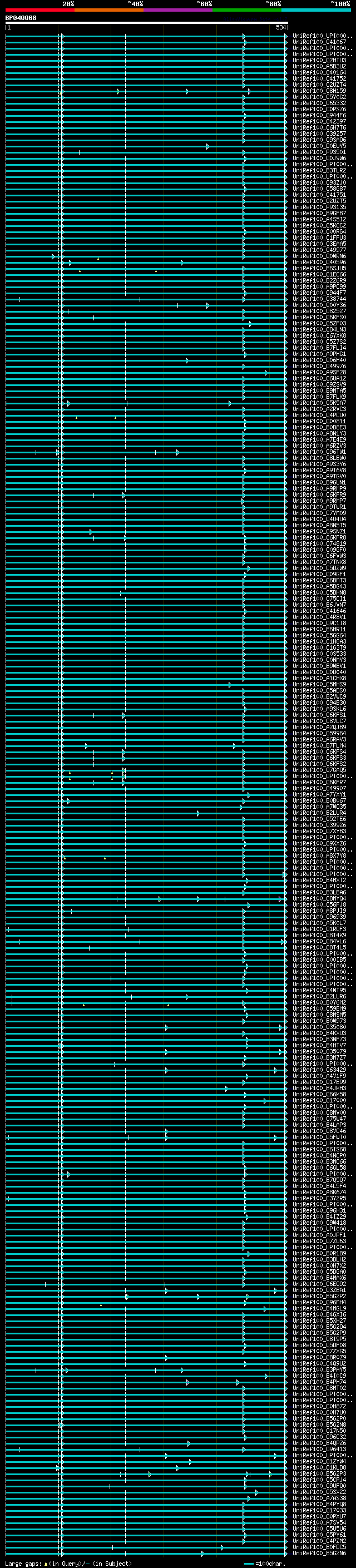Image resolution: width=356 pixels, height=1568 pixels.
Task: Select hit label UniRef100_Q40164
Action: (x=319, y=72)
